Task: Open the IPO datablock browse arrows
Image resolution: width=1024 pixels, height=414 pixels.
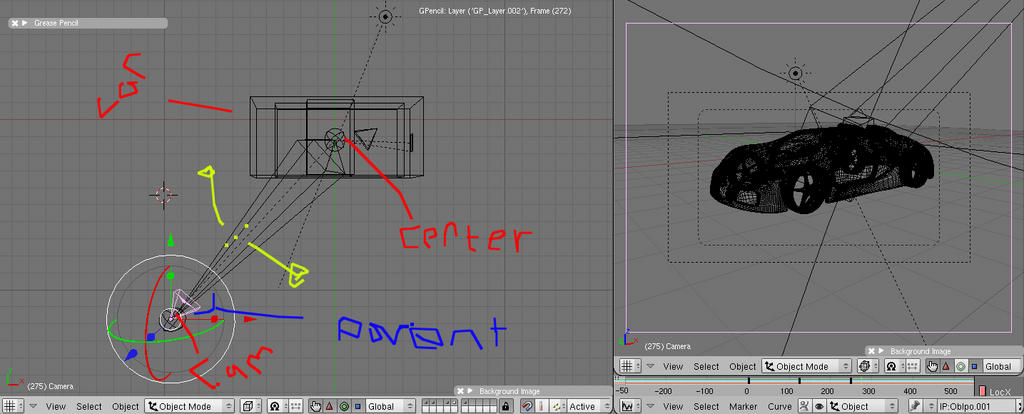Action: click(931, 407)
